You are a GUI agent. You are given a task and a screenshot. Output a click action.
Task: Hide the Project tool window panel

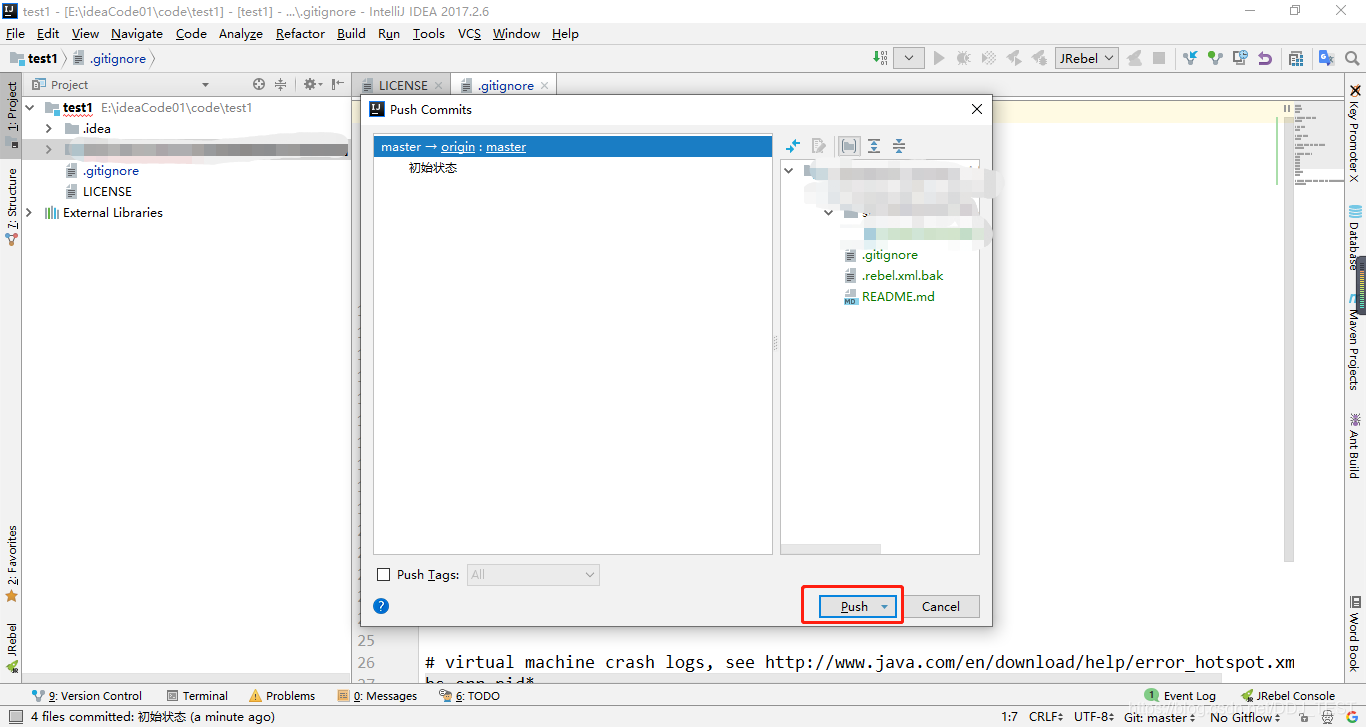[x=338, y=85]
